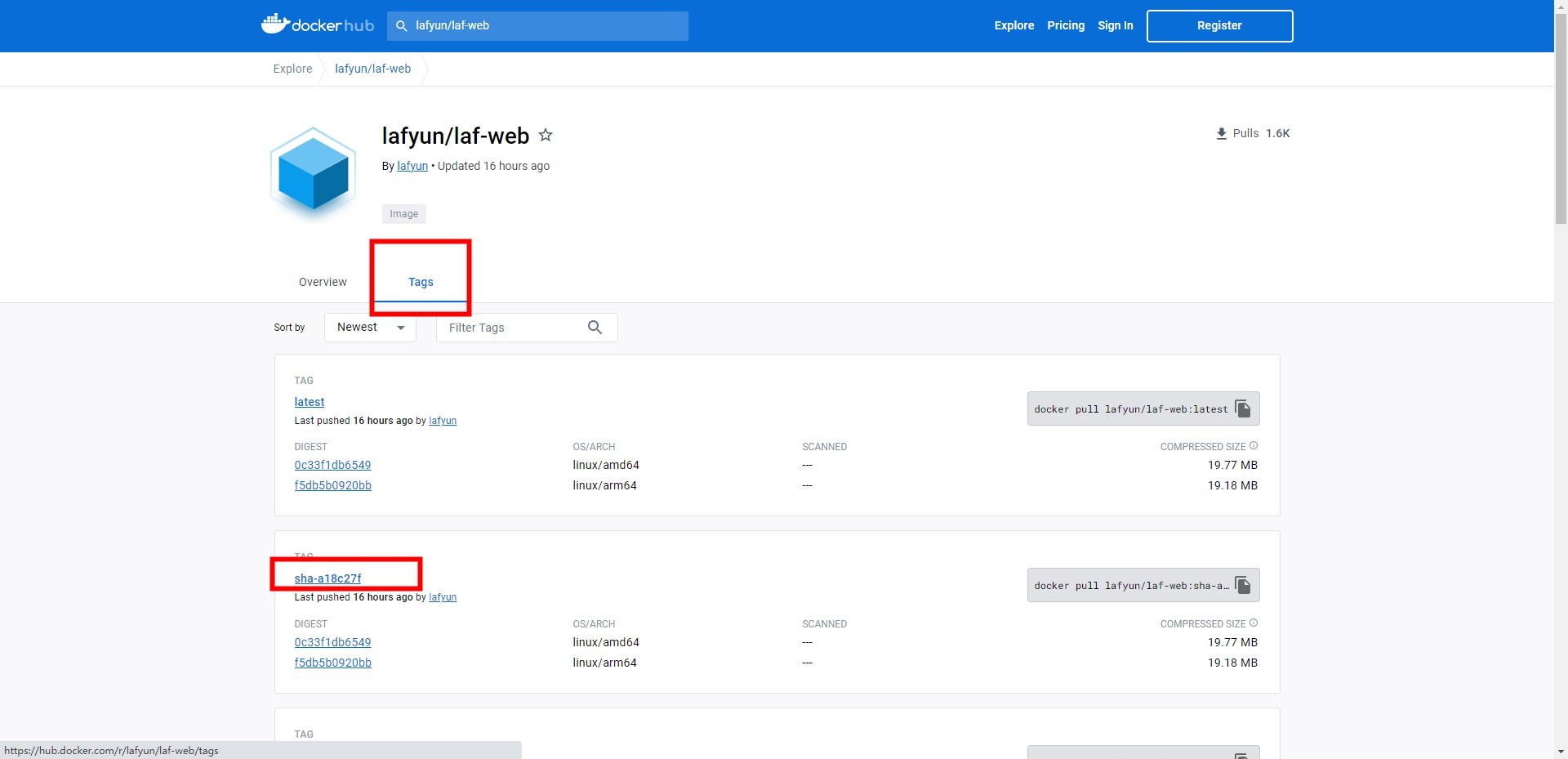The width and height of the screenshot is (1568, 759).
Task: Star the lafyun/laf-web repository
Action: click(x=546, y=135)
